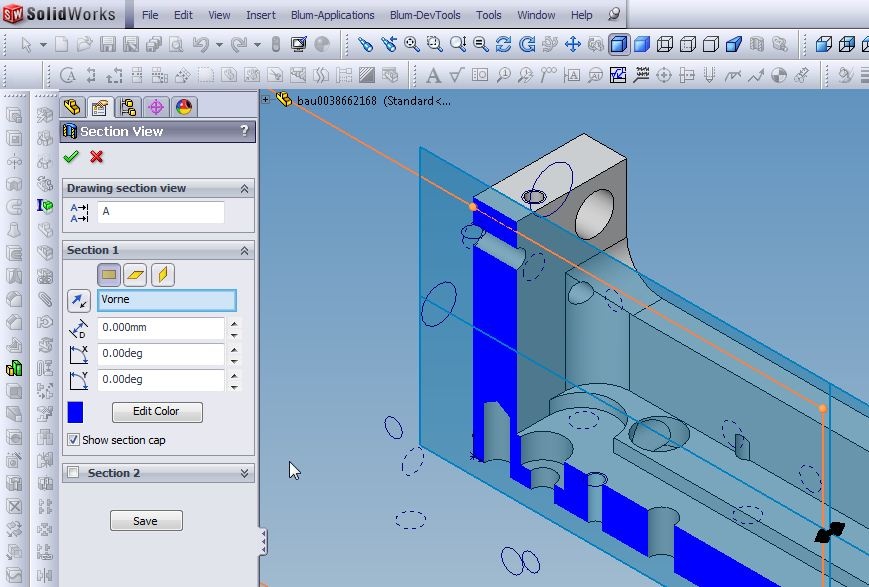Click the Center of Mass icon
869x587 pixels.
[x=779, y=75]
